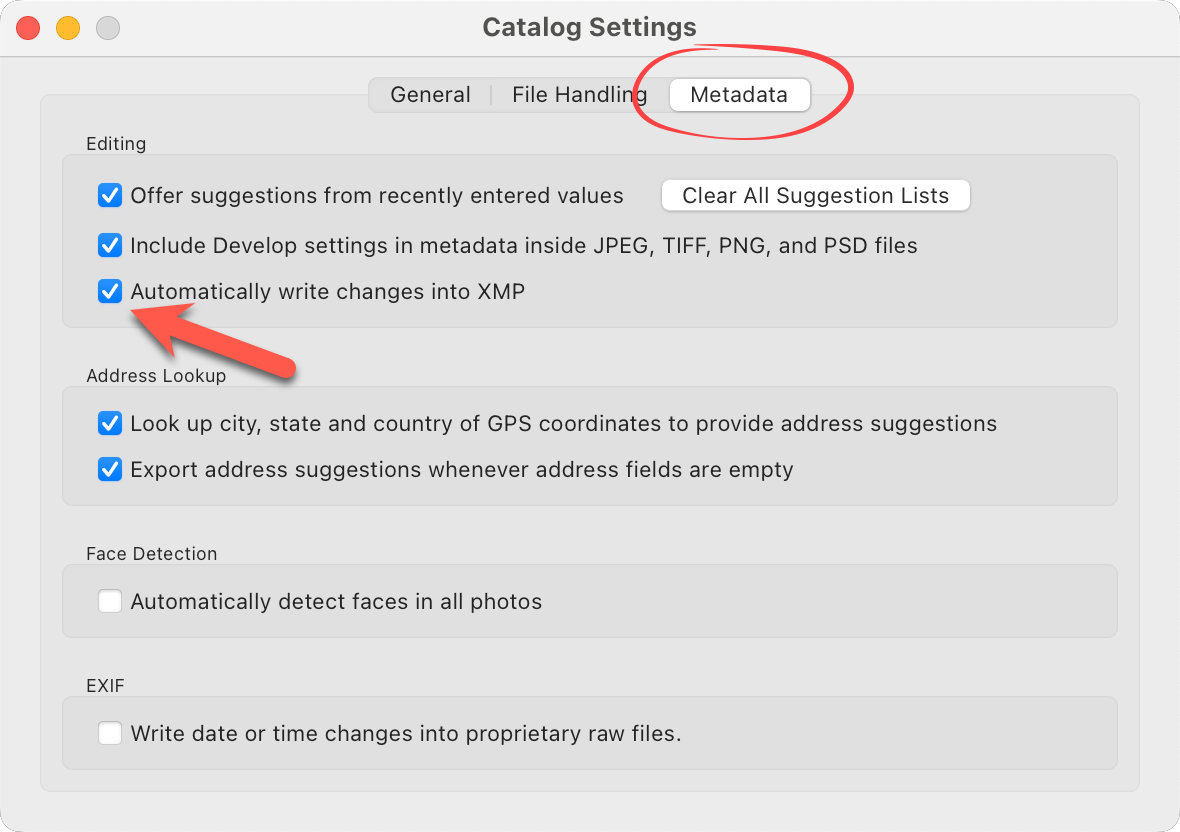Disable GPS coordinates address lookup checkbox
The image size is (1180, 832).
point(110,424)
